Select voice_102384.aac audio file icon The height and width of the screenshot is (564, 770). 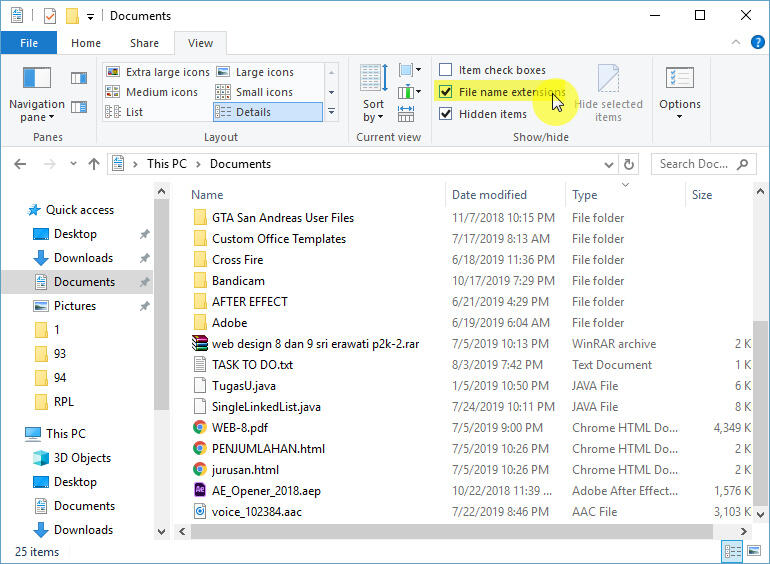(x=199, y=511)
